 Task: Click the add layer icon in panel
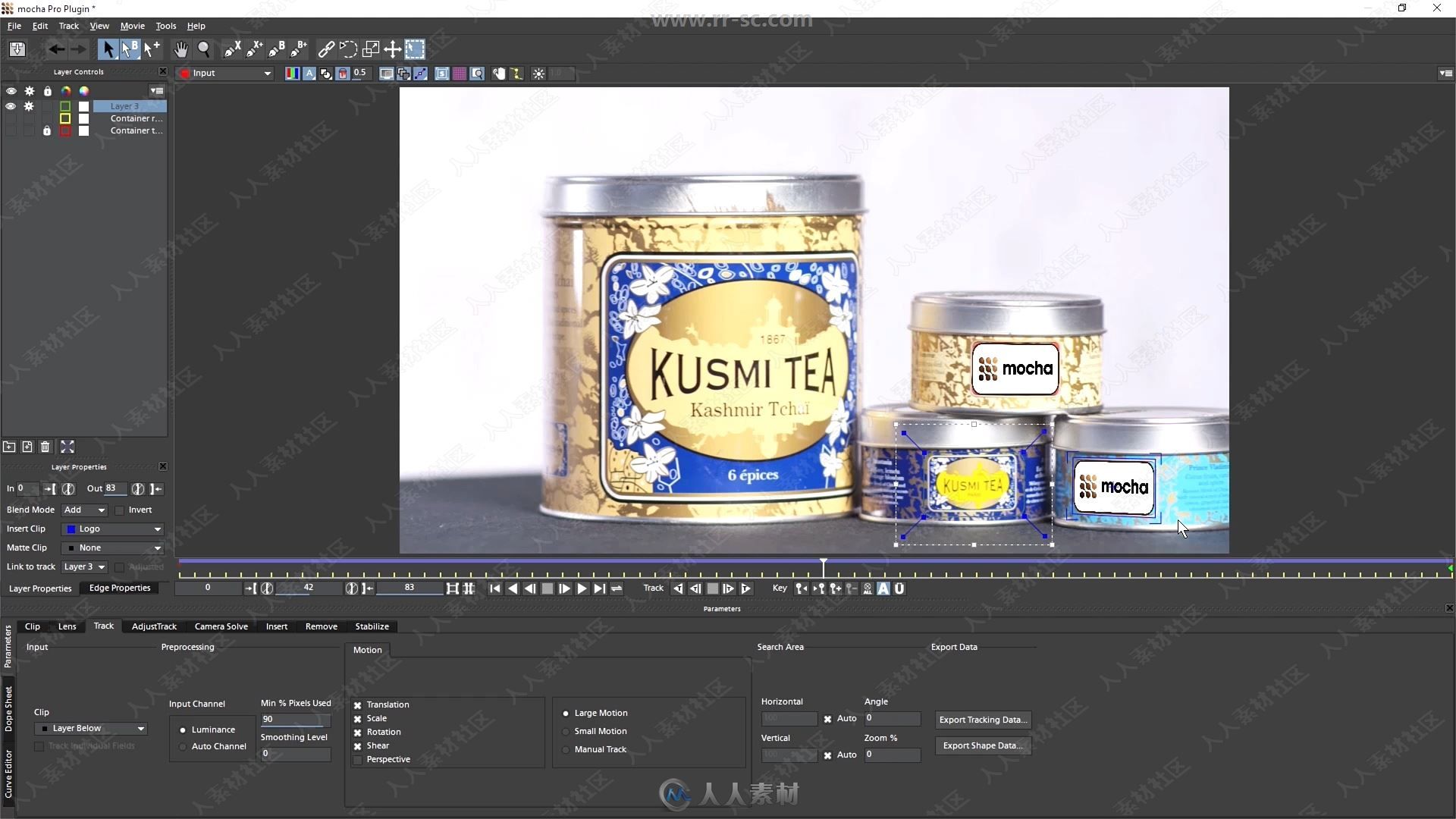tap(28, 446)
